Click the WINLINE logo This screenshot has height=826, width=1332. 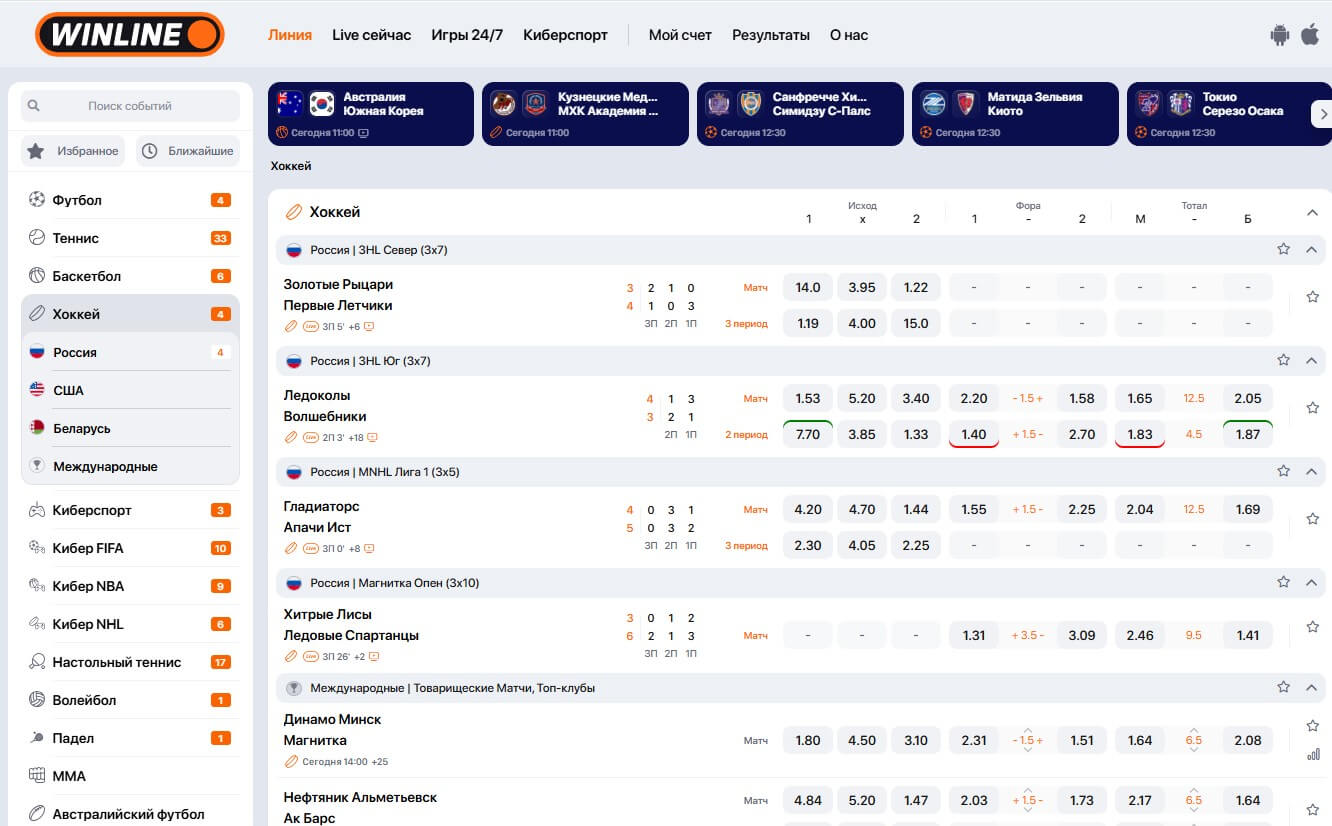pyautogui.click(x=129, y=35)
